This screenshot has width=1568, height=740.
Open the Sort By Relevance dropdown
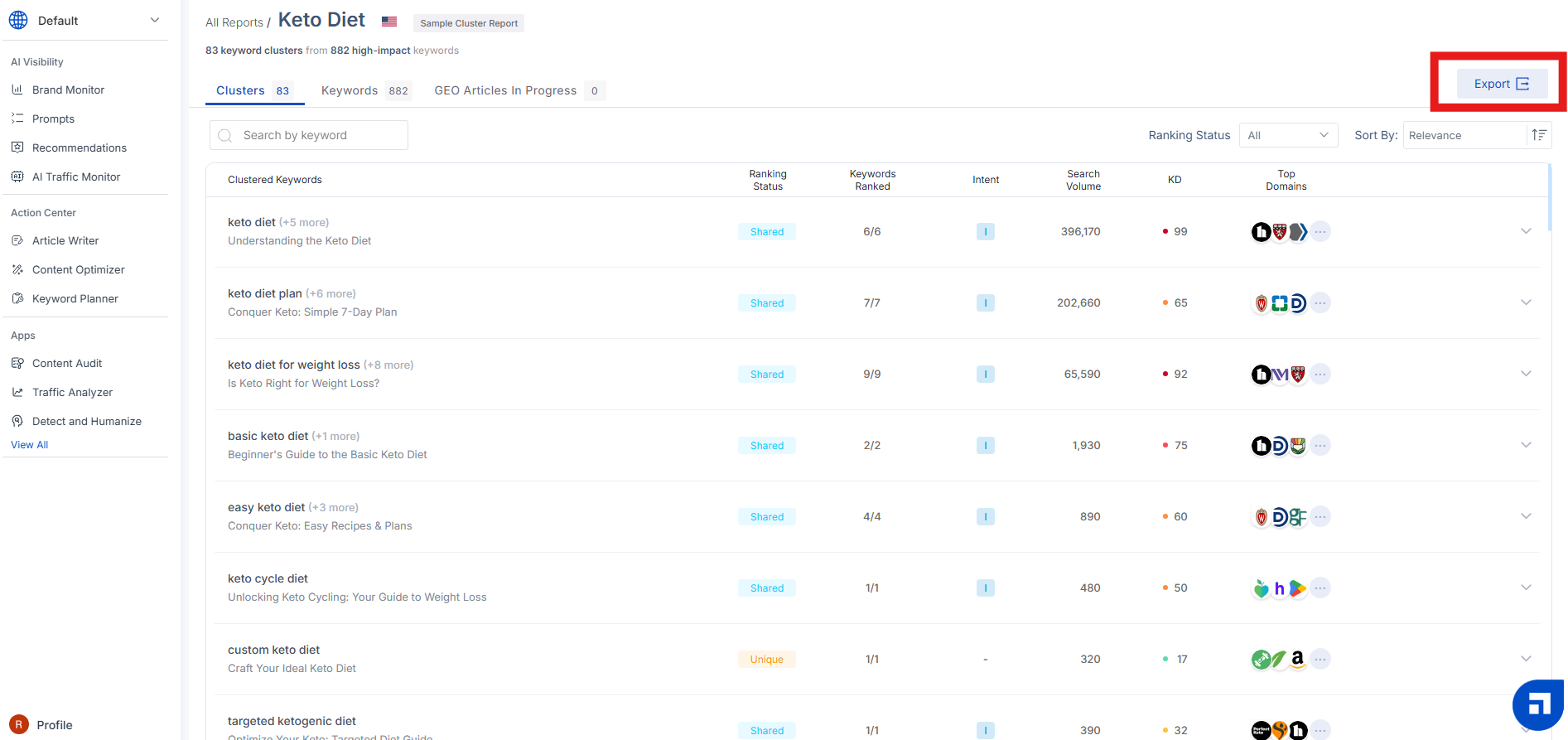click(x=1464, y=135)
